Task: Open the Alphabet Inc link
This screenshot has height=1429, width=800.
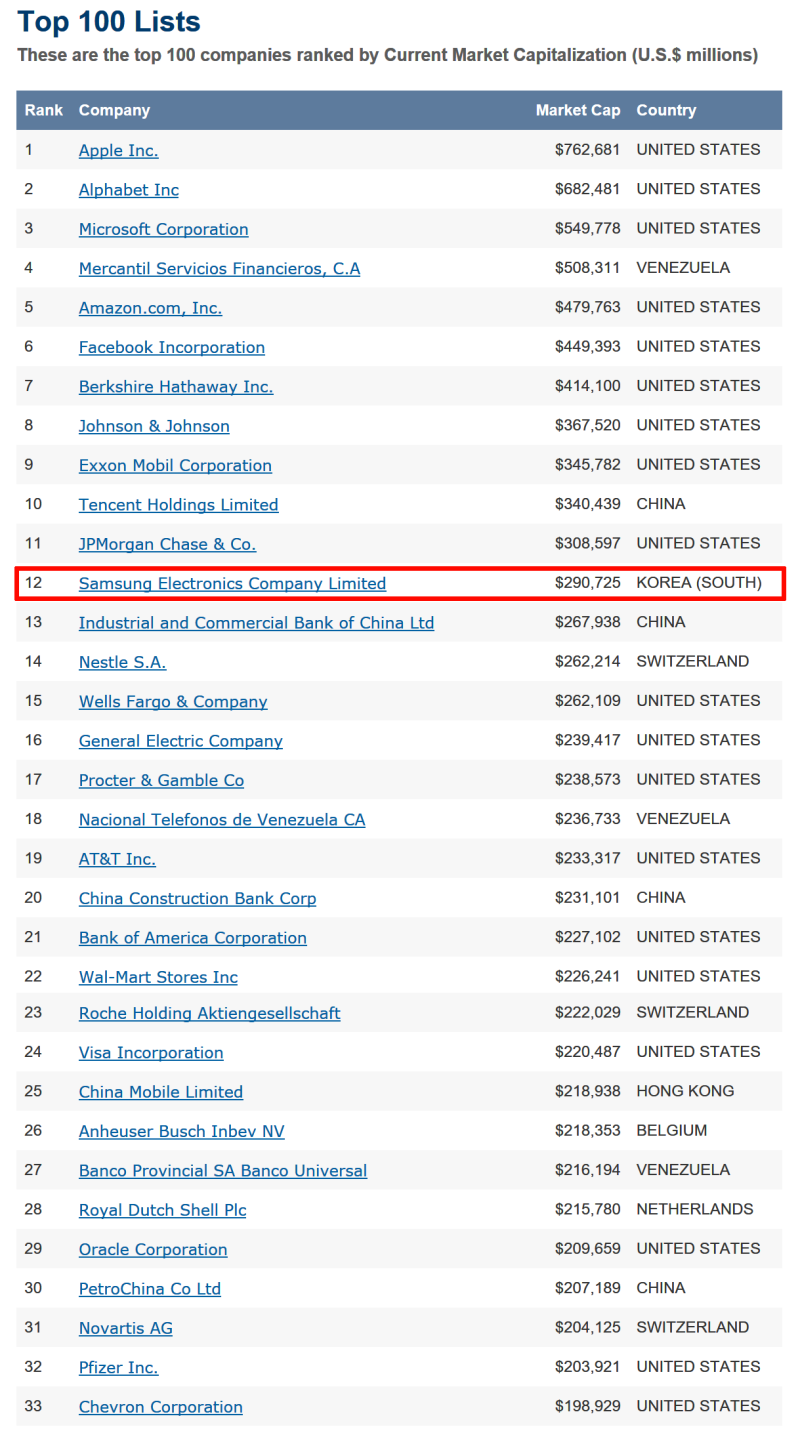Action: coord(129,190)
